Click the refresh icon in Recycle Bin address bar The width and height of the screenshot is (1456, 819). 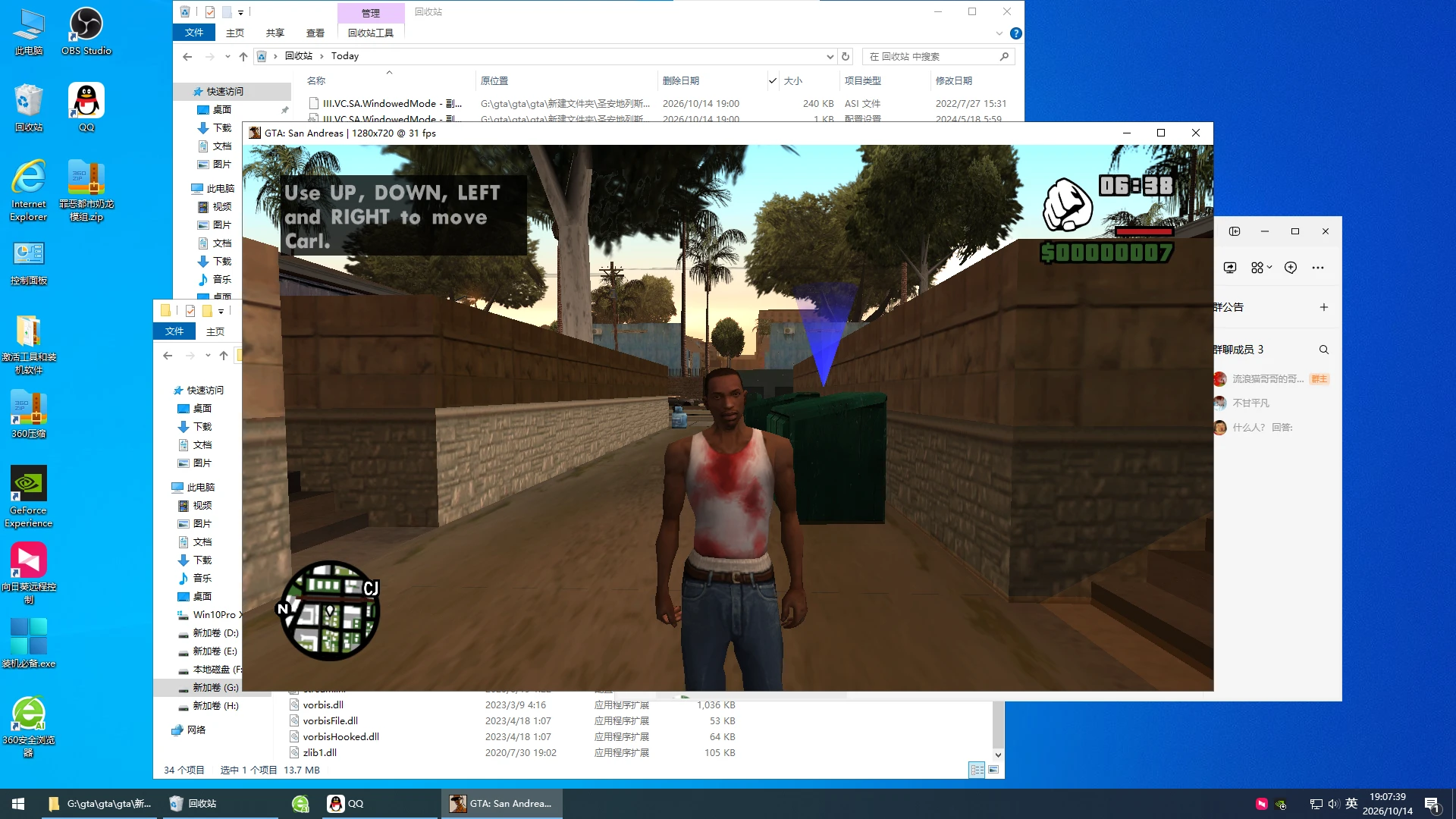click(x=846, y=56)
